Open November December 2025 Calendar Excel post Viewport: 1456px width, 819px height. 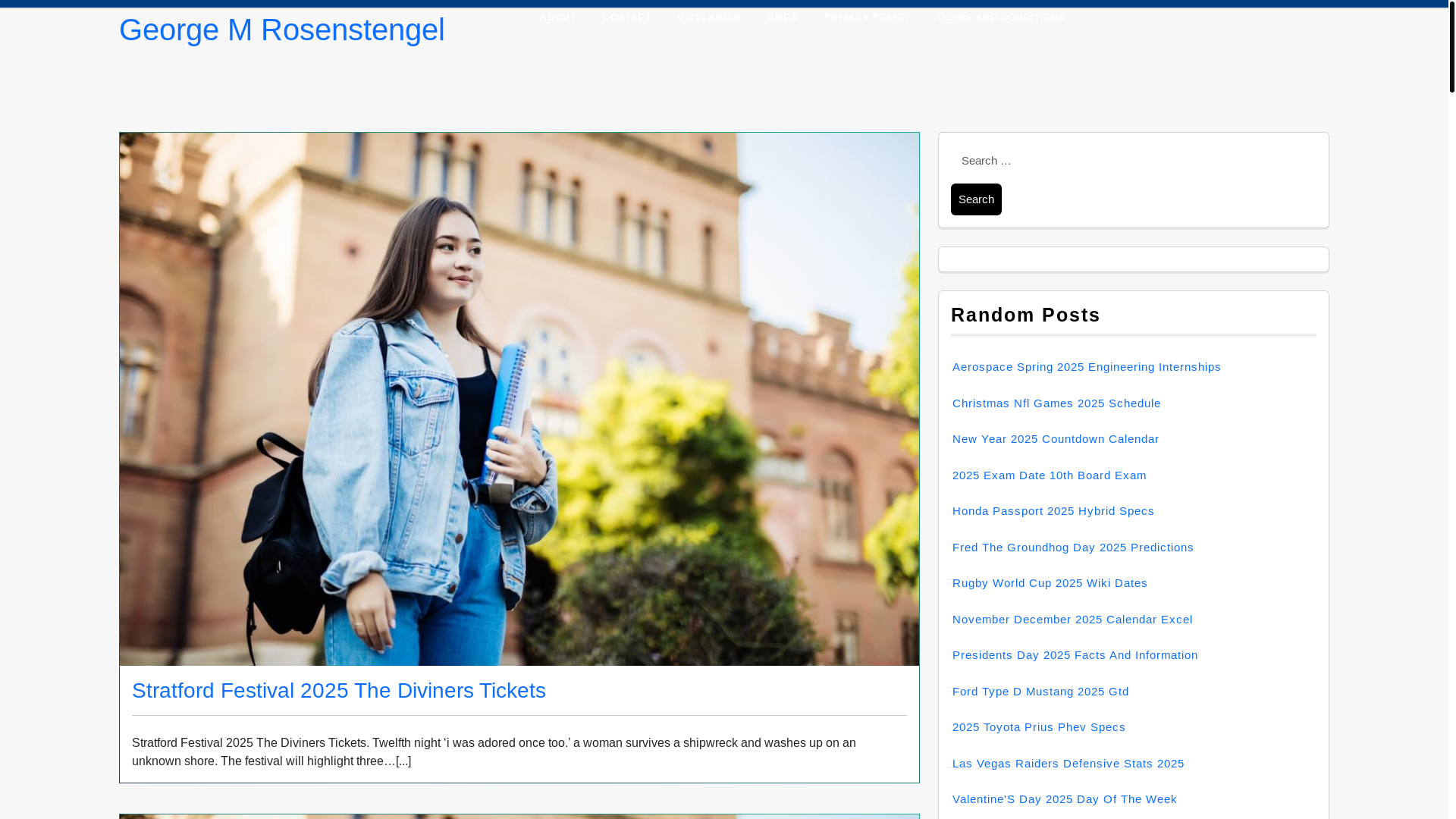[x=1072, y=620]
